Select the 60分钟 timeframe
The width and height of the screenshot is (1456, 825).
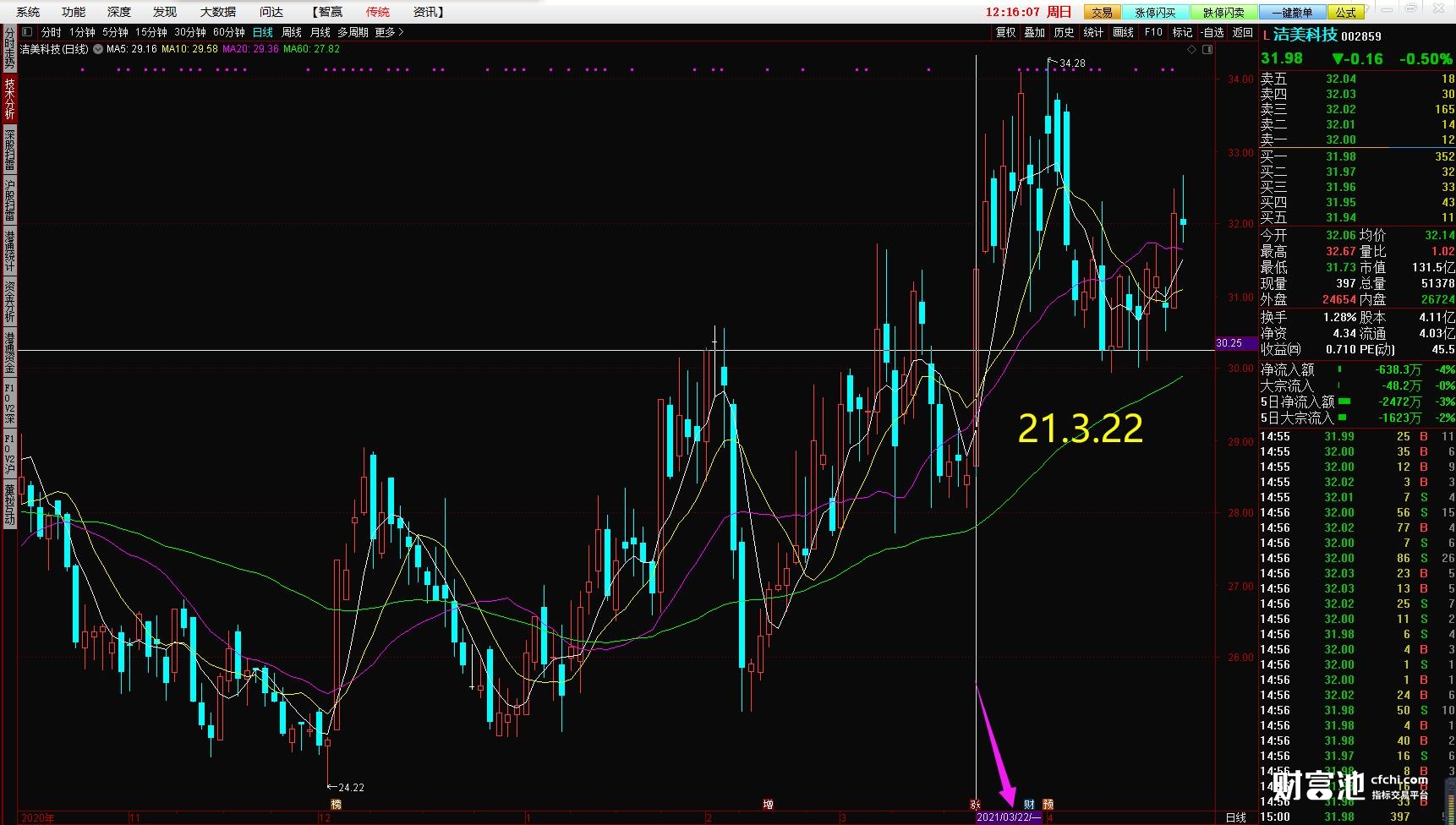point(229,32)
